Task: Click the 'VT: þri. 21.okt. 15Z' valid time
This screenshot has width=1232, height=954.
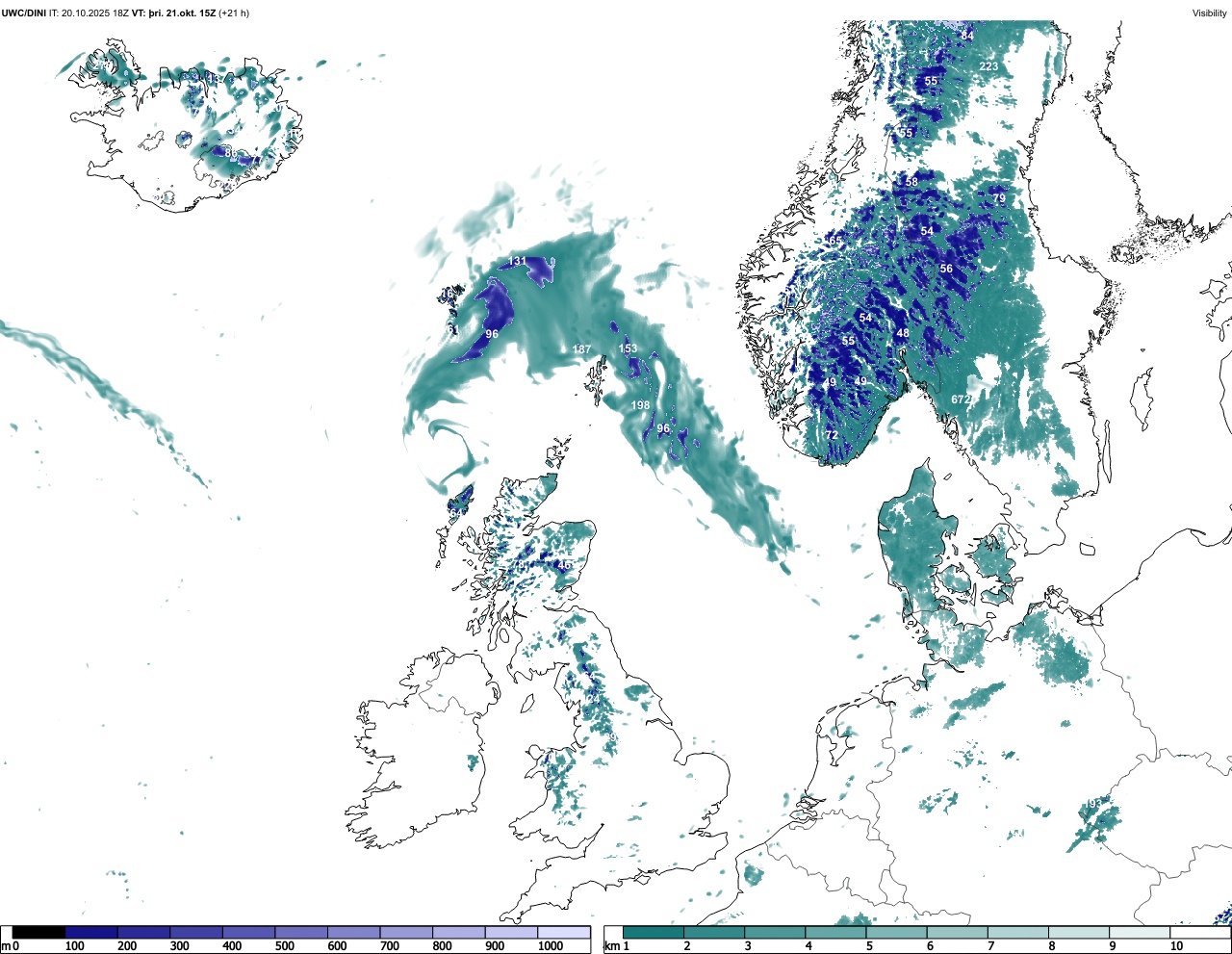Action: point(174,13)
